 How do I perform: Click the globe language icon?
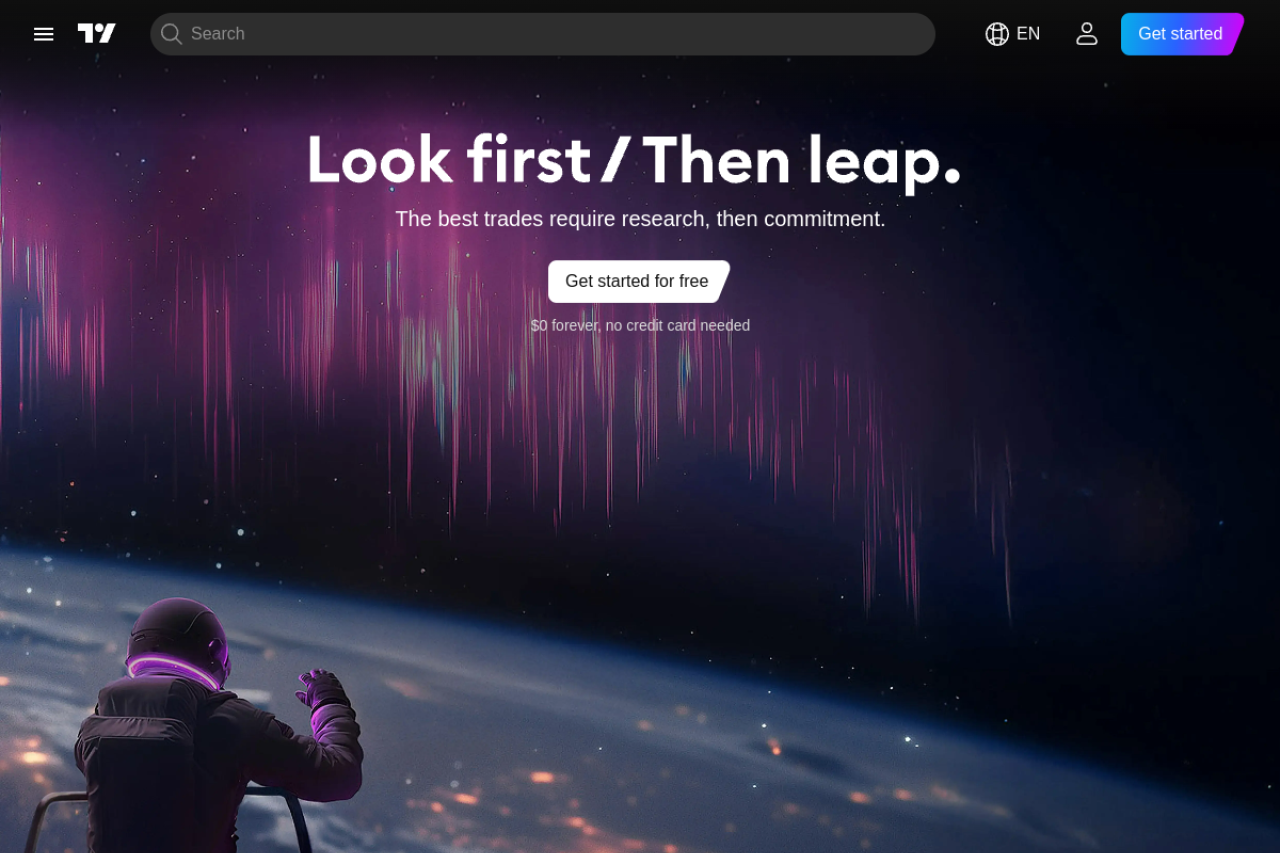pyautogui.click(x=997, y=34)
